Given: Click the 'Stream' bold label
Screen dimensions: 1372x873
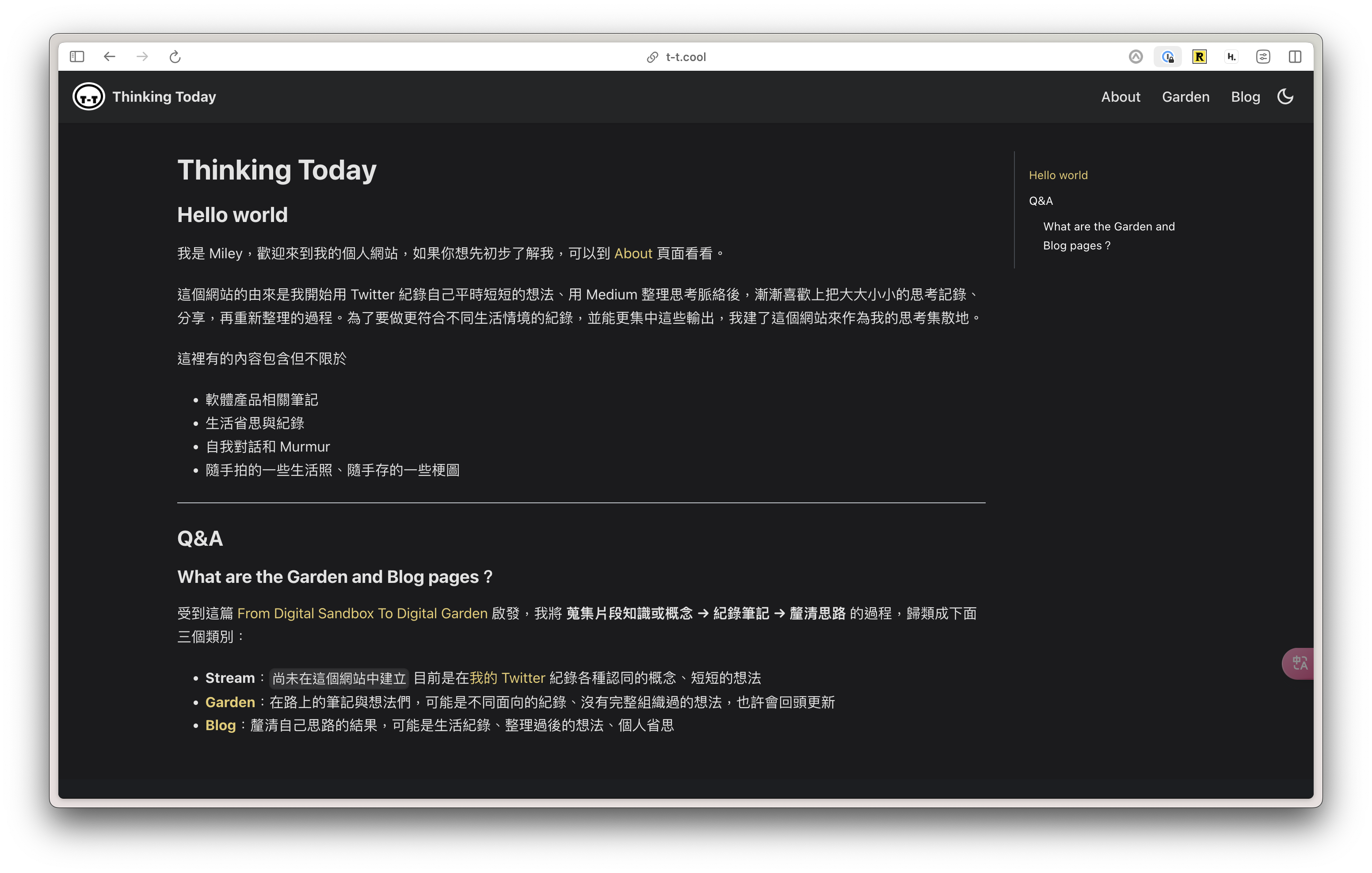Looking at the screenshot, I should [230, 678].
